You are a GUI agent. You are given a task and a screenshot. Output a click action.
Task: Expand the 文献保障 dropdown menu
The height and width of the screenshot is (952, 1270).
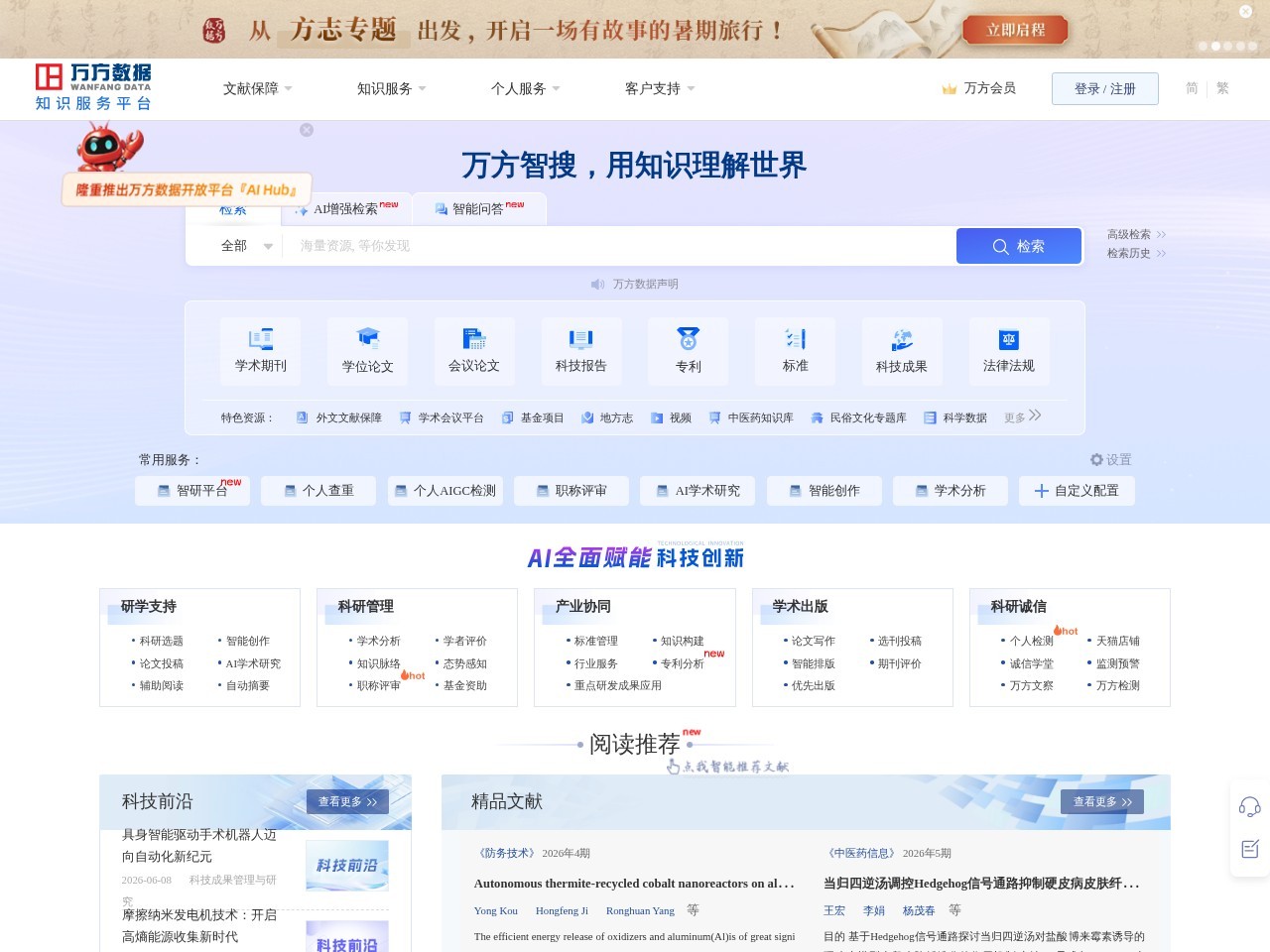pos(258,89)
